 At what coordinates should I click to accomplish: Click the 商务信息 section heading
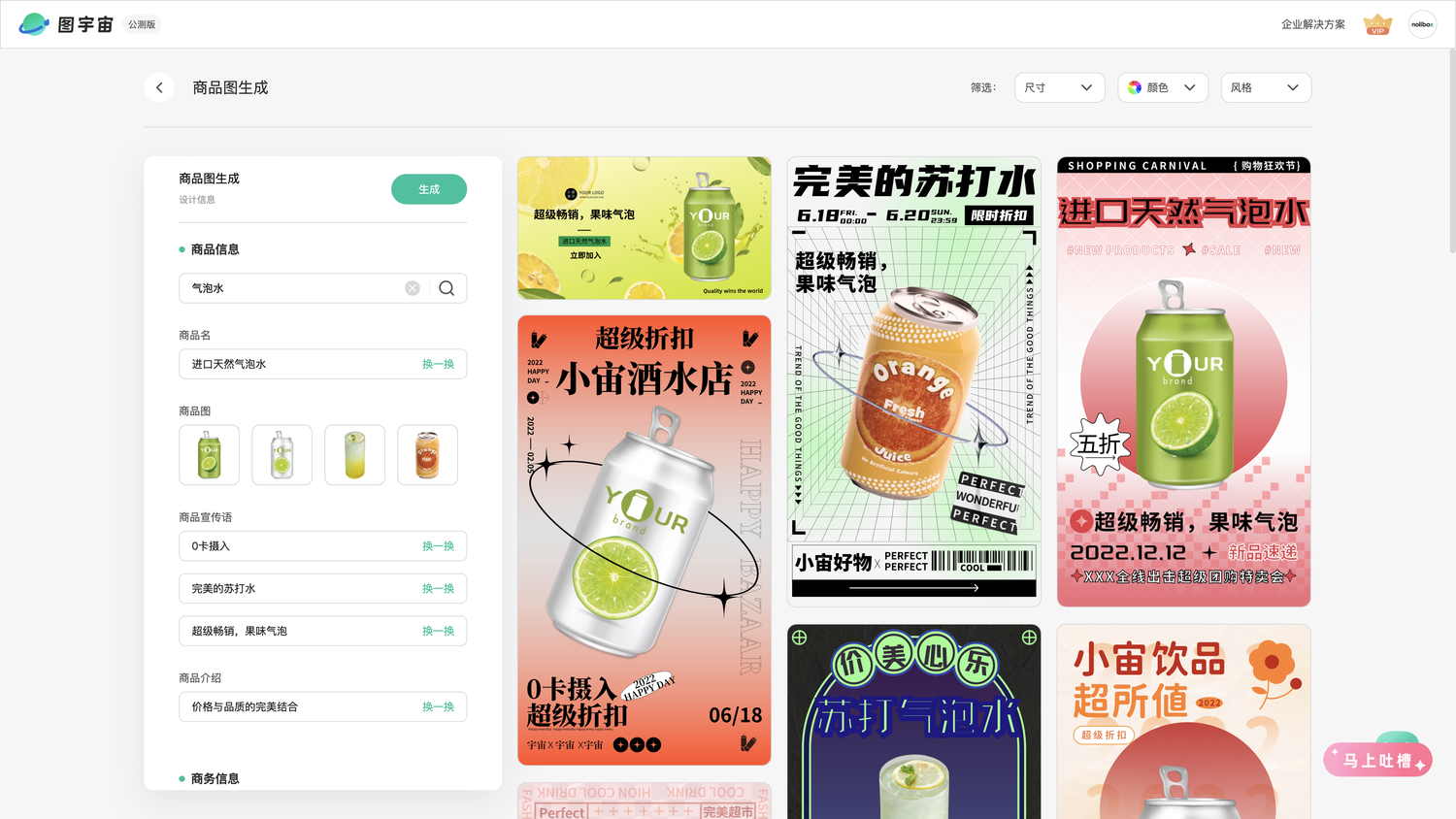click(215, 778)
